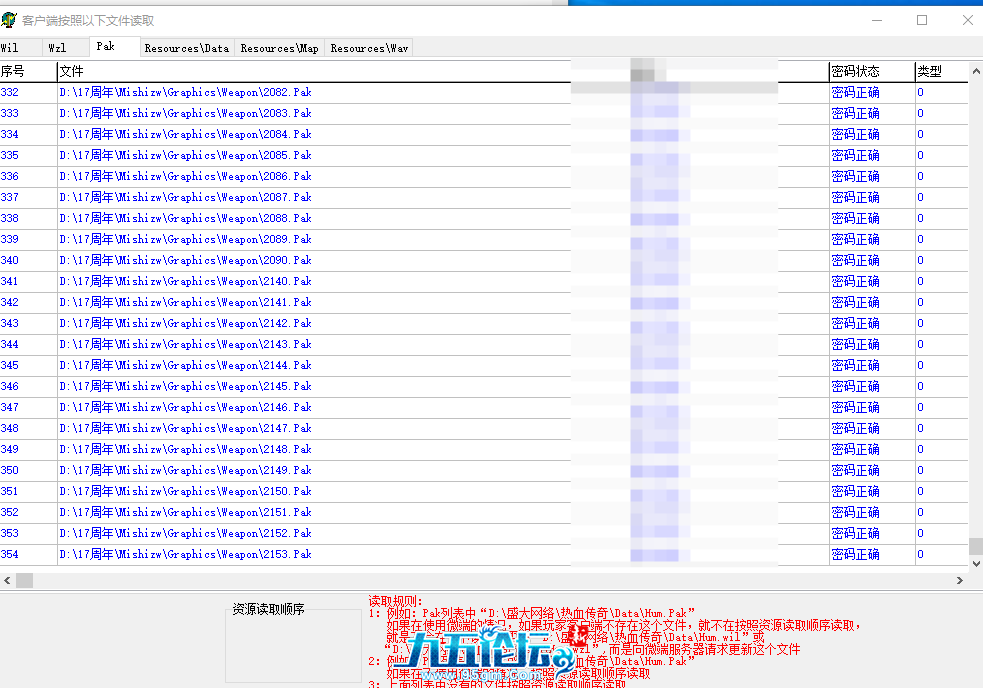Click 密码正确 status in row 338

point(855,218)
